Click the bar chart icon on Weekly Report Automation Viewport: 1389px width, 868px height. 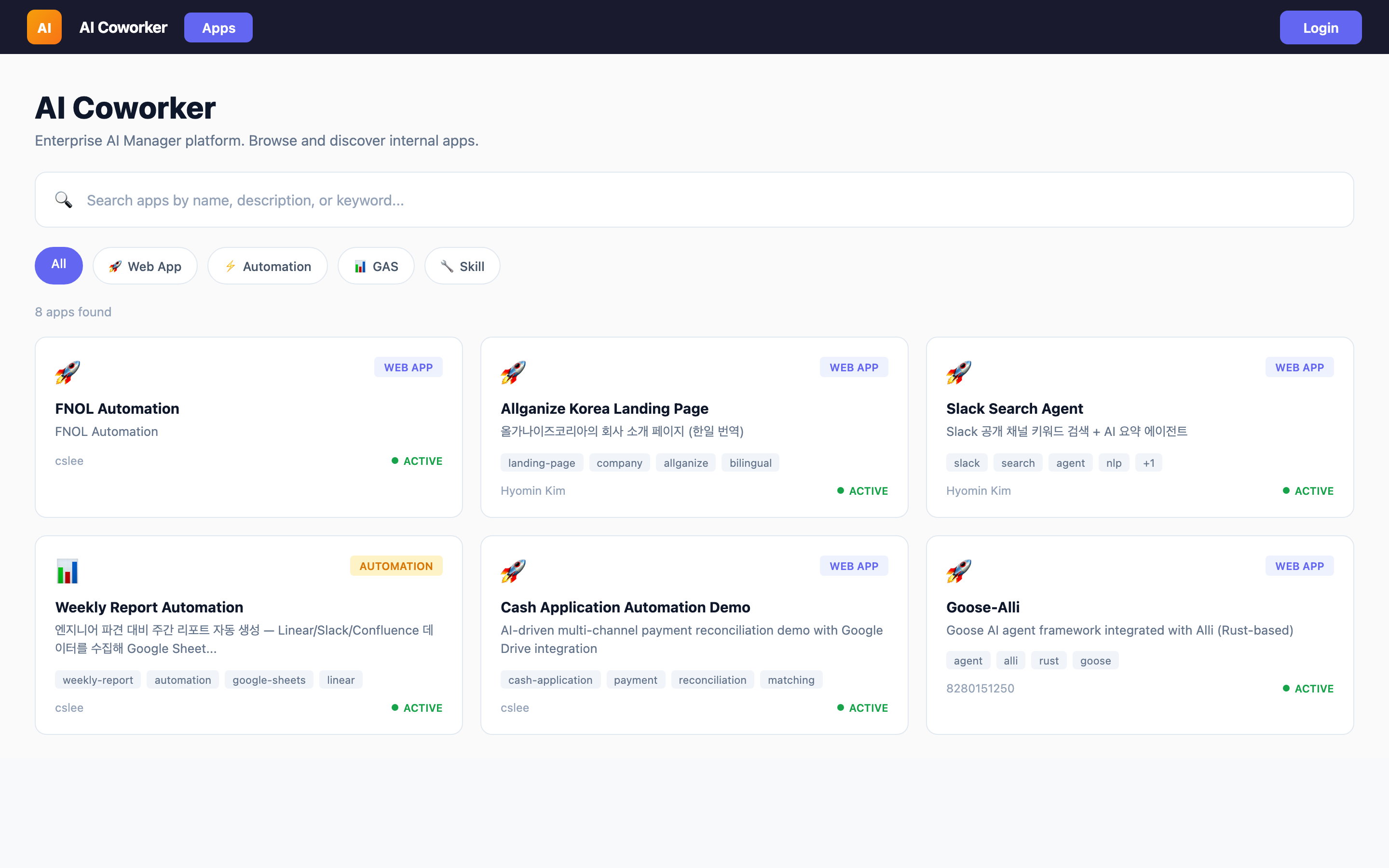tap(68, 570)
